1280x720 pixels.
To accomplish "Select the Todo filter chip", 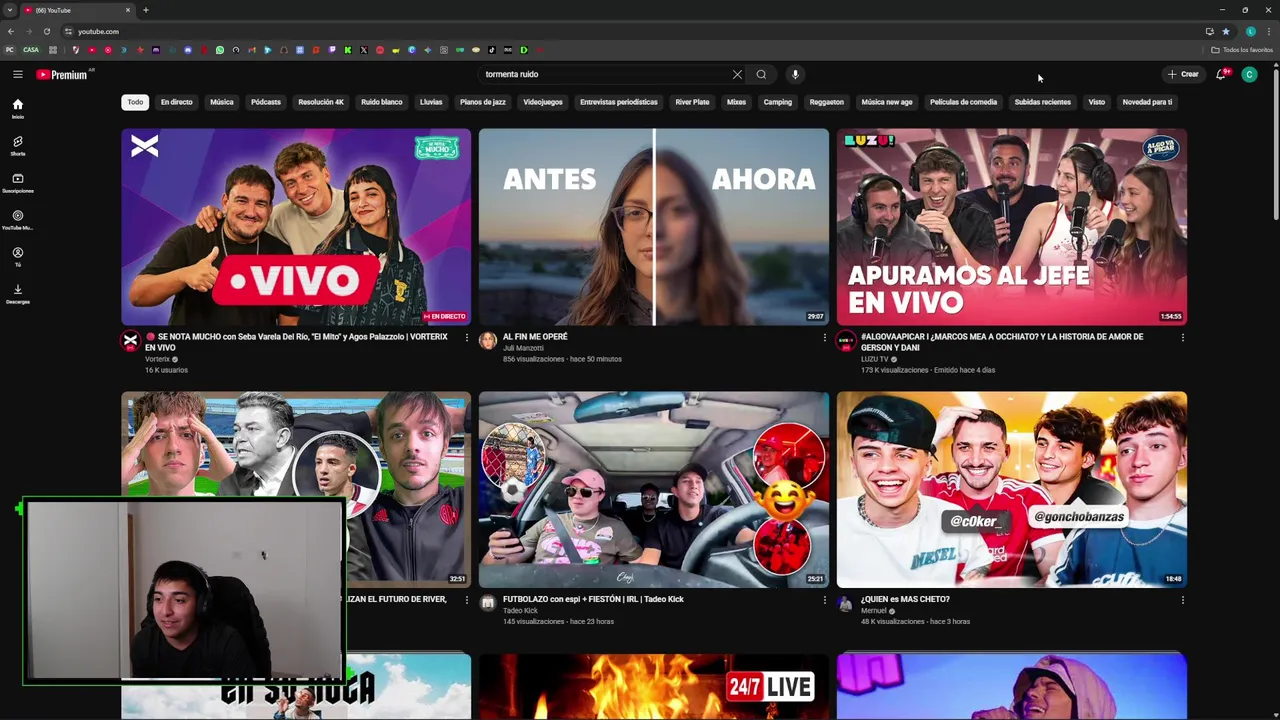I will tap(135, 102).
